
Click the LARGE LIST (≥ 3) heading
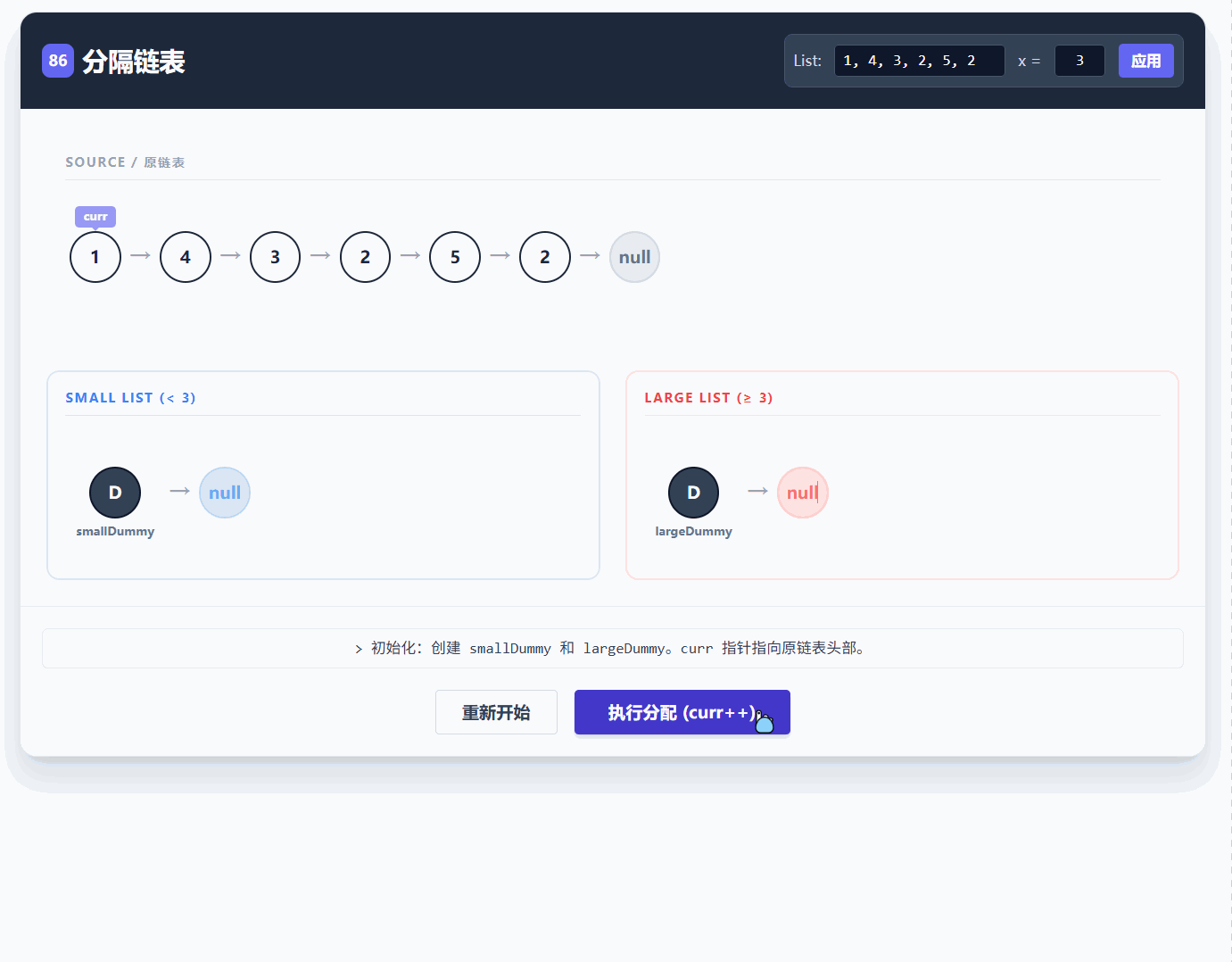pyautogui.click(x=708, y=398)
